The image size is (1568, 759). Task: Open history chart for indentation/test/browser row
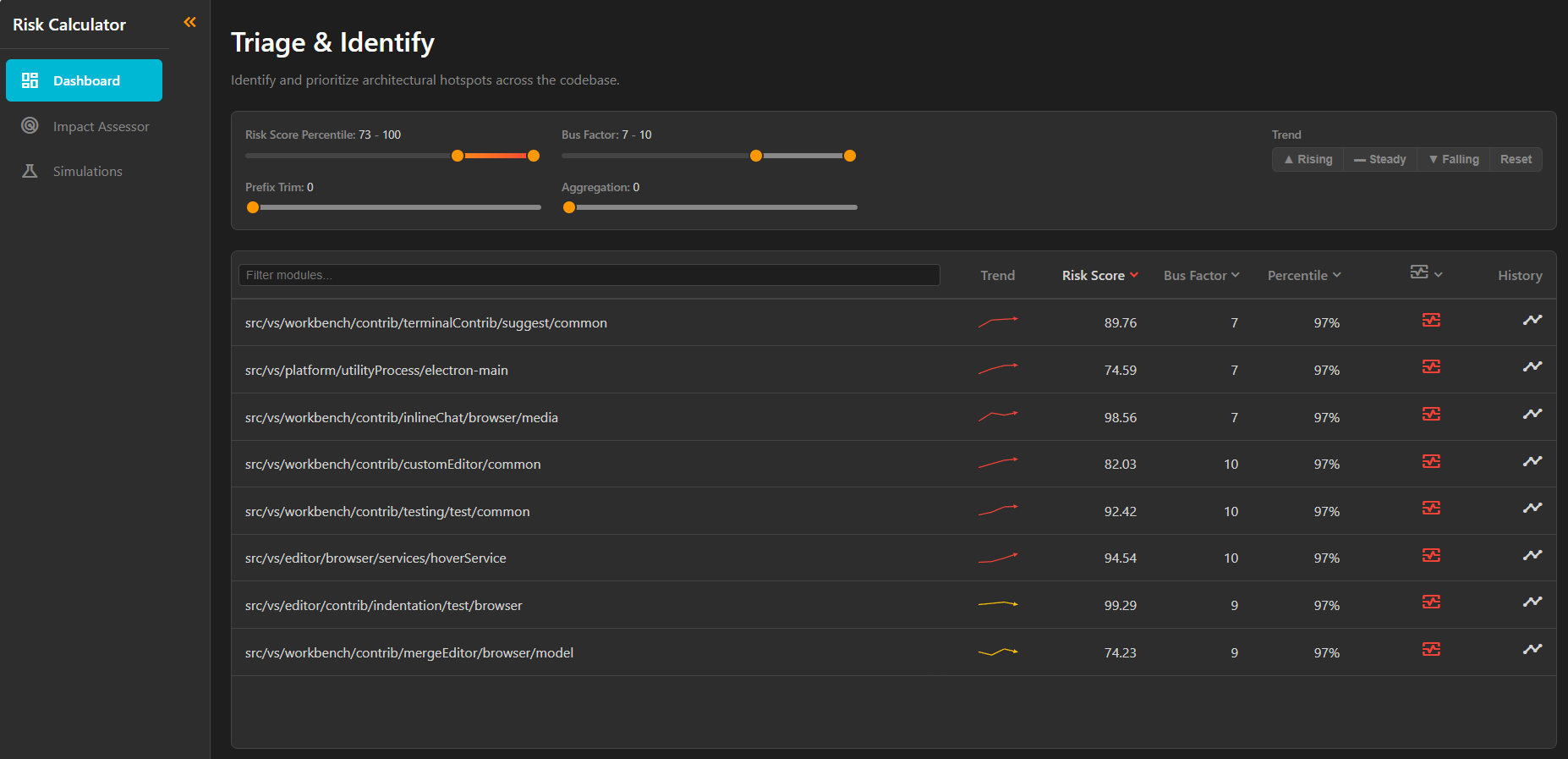click(1532, 602)
